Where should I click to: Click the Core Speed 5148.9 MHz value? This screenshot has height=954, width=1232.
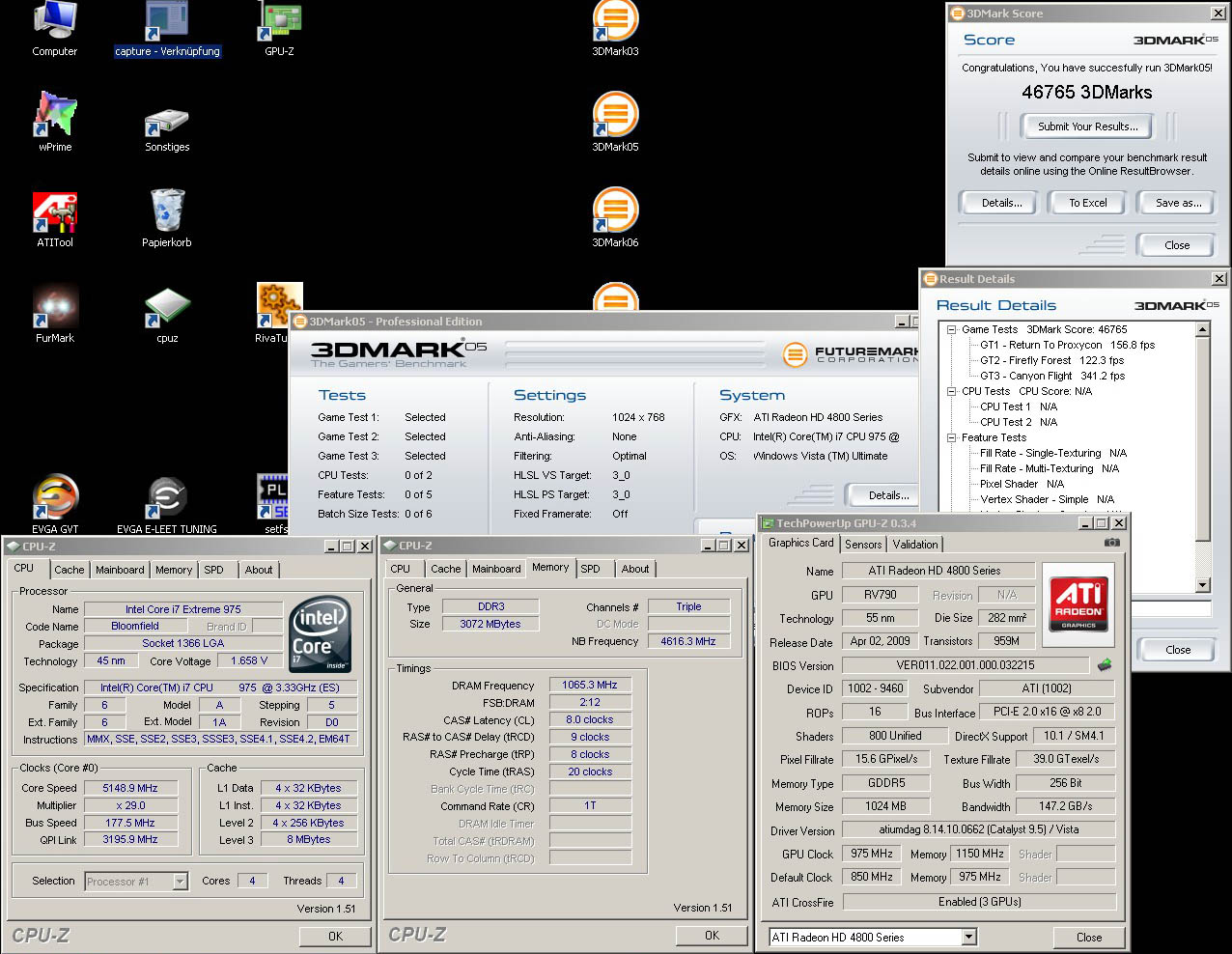(130, 788)
